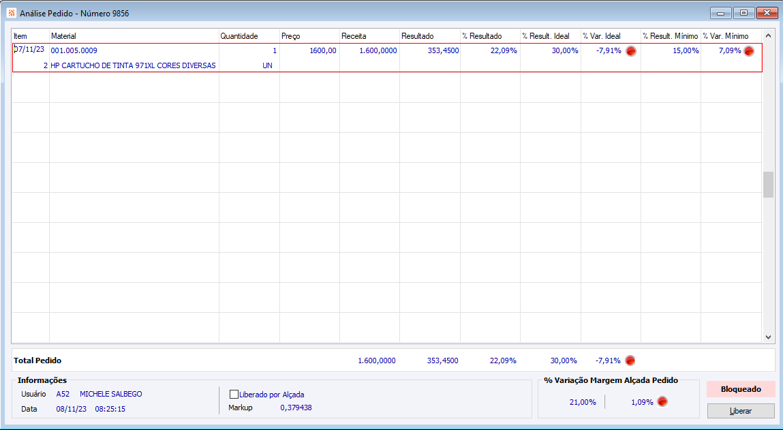Click the red indicator next to 1,09%

click(662, 402)
